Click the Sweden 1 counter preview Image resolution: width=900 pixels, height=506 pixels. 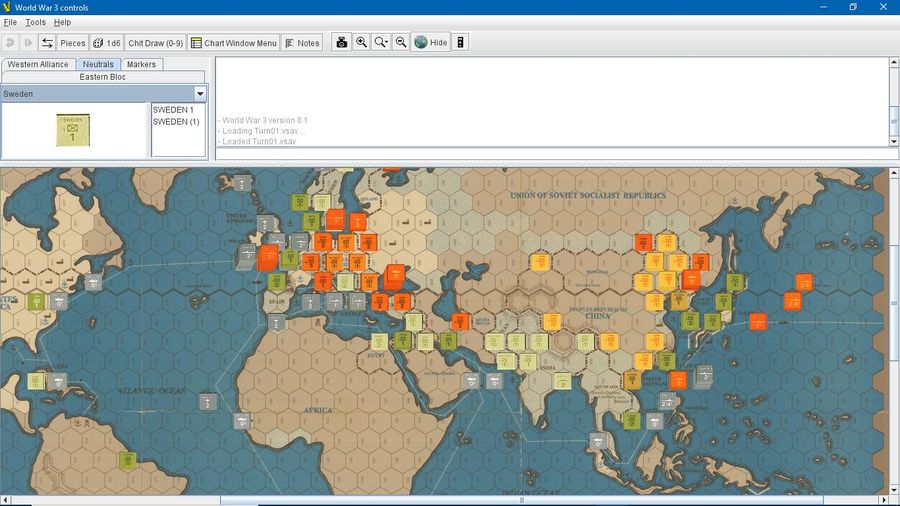[x=73, y=130]
